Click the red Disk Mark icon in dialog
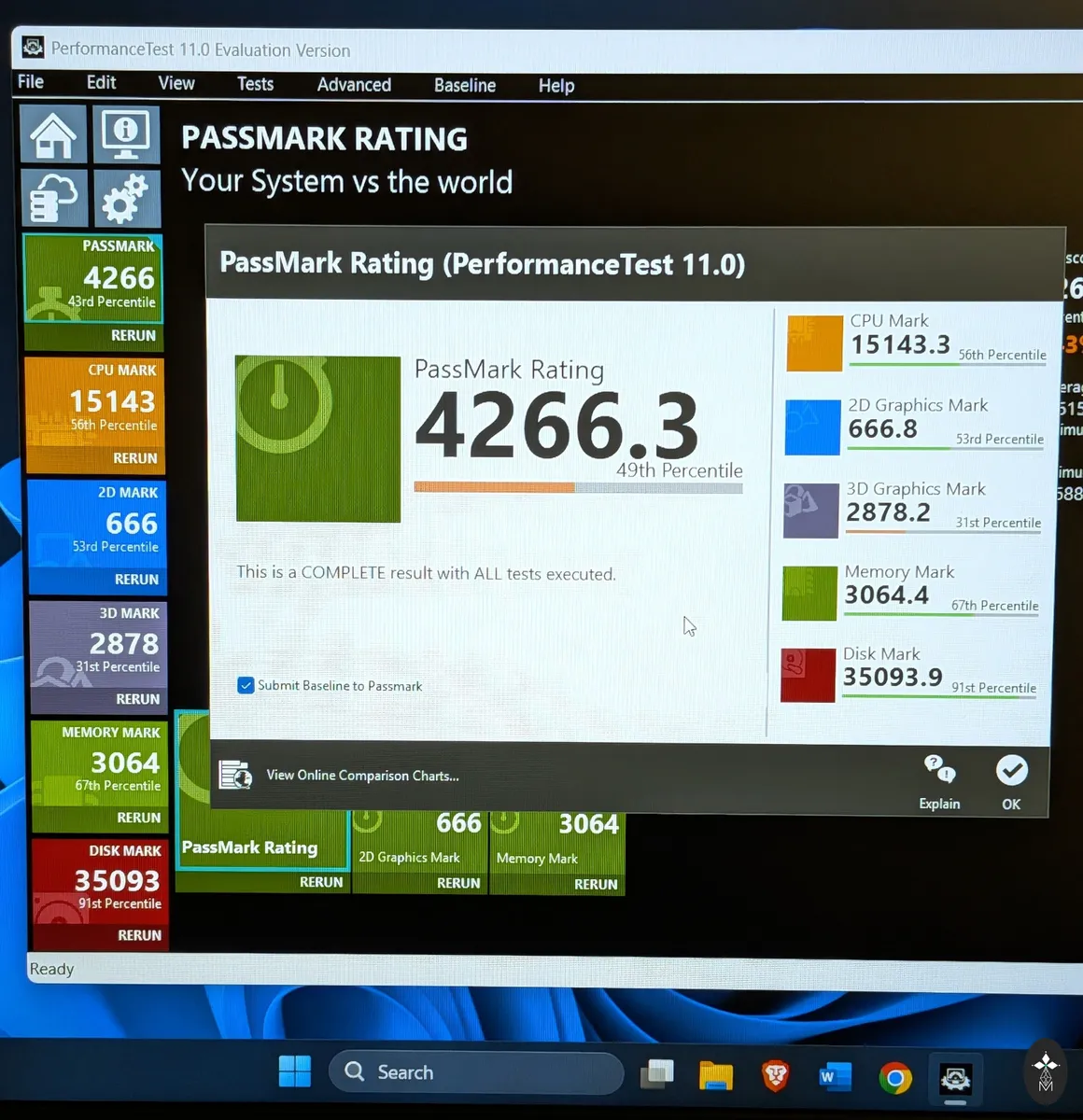This screenshot has height=1120, width=1083. (x=808, y=675)
